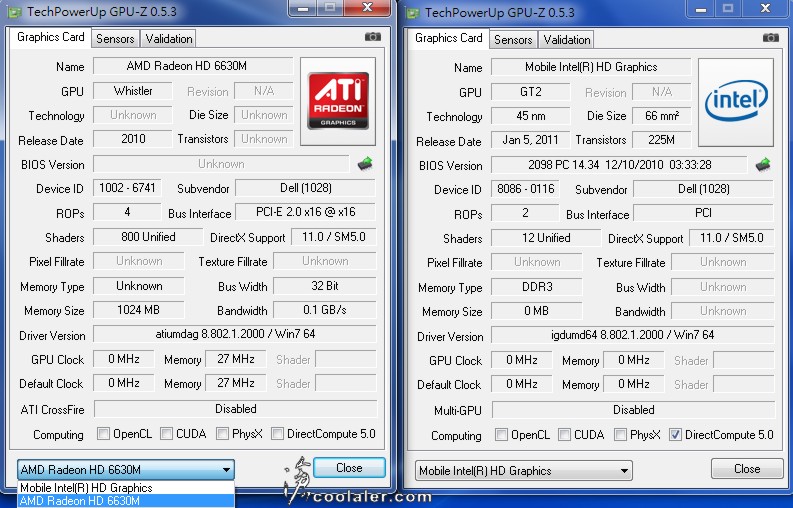Click Shaders field showing 800 Unified
Viewport: 793px width, 508px height.
(x=148, y=237)
